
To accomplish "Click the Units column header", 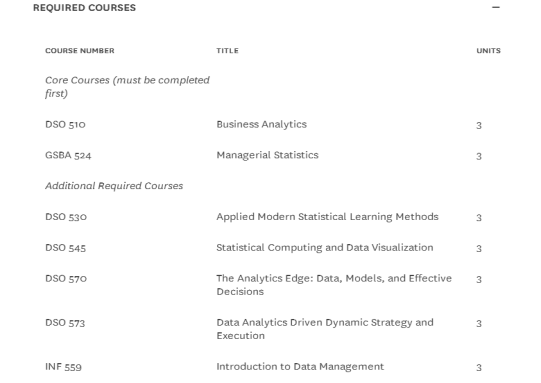I will (x=489, y=51).
